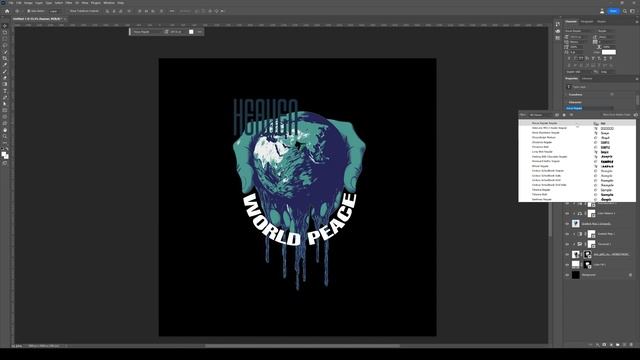This screenshot has height=360, width=640.
Task: Click the Search icon at top right
Action: tap(625, 11)
